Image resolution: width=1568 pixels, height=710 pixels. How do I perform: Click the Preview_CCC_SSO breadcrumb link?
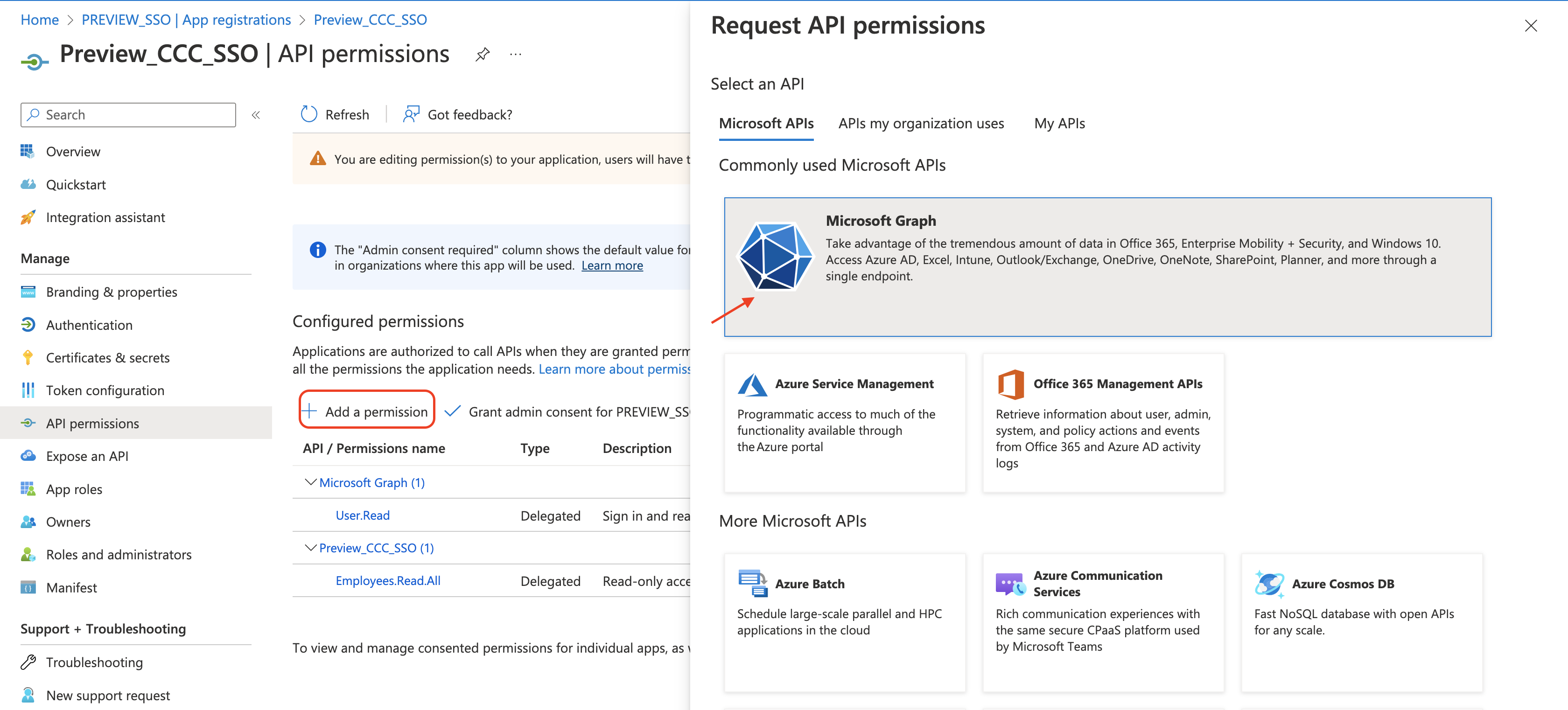pos(370,20)
